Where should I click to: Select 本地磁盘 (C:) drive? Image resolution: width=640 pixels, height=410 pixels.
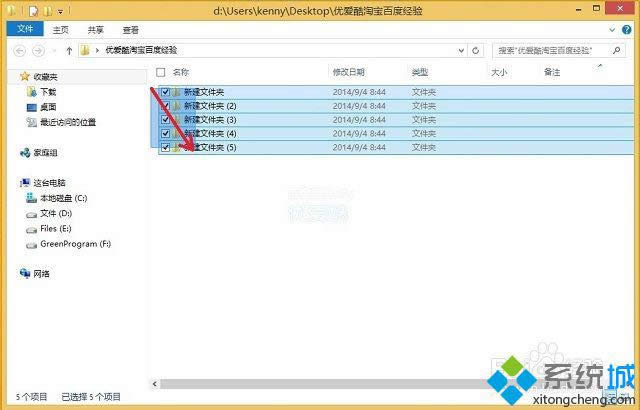[63, 198]
